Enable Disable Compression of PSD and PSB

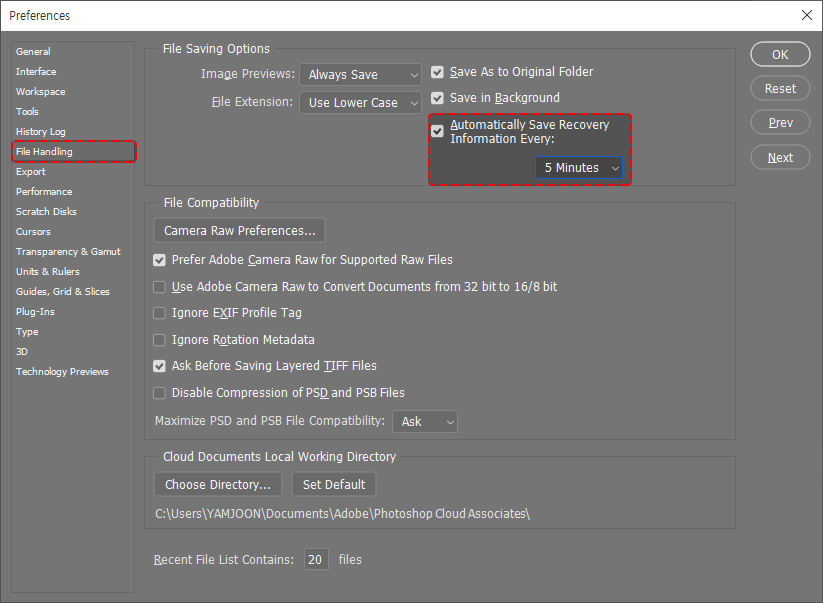(159, 393)
